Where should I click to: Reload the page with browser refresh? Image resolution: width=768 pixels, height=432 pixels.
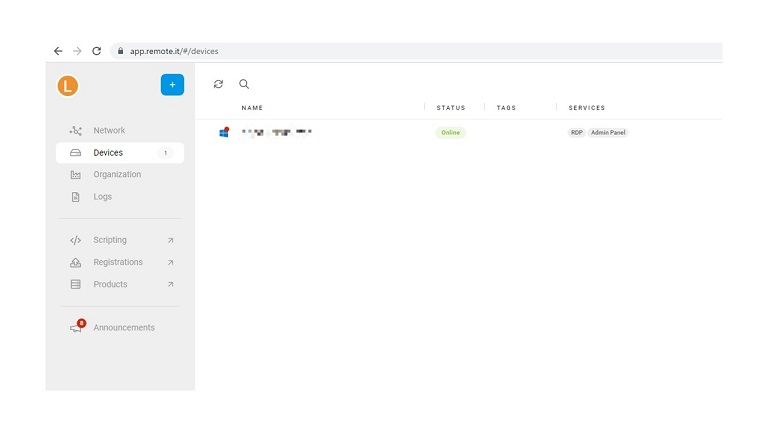coord(96,51)
